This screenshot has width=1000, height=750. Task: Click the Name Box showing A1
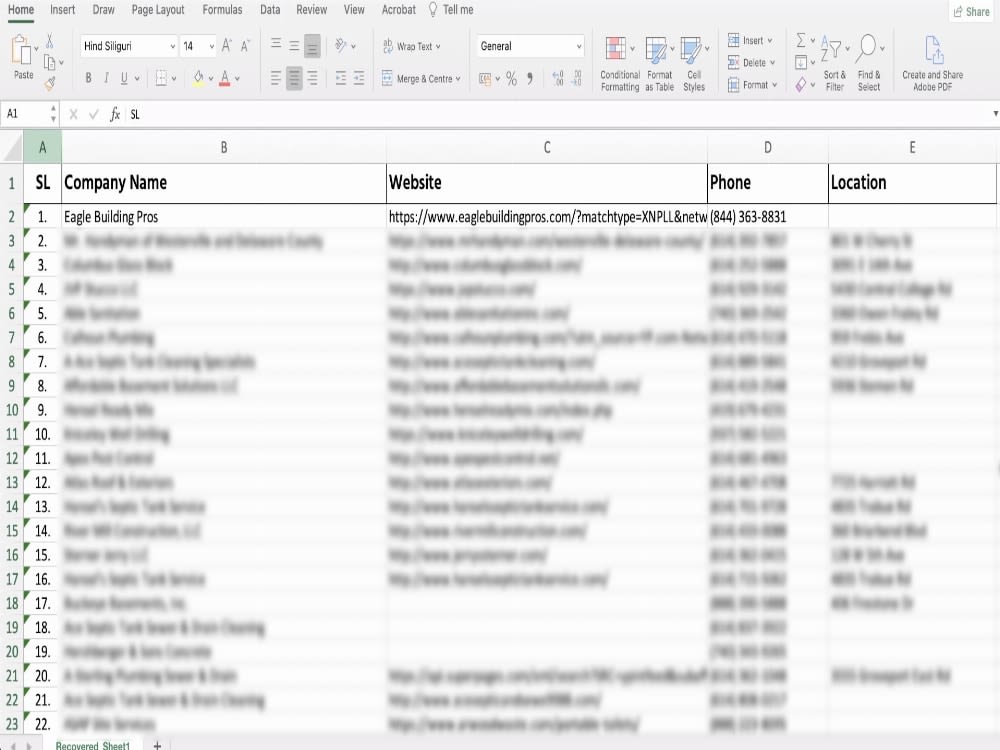[29, 114]
